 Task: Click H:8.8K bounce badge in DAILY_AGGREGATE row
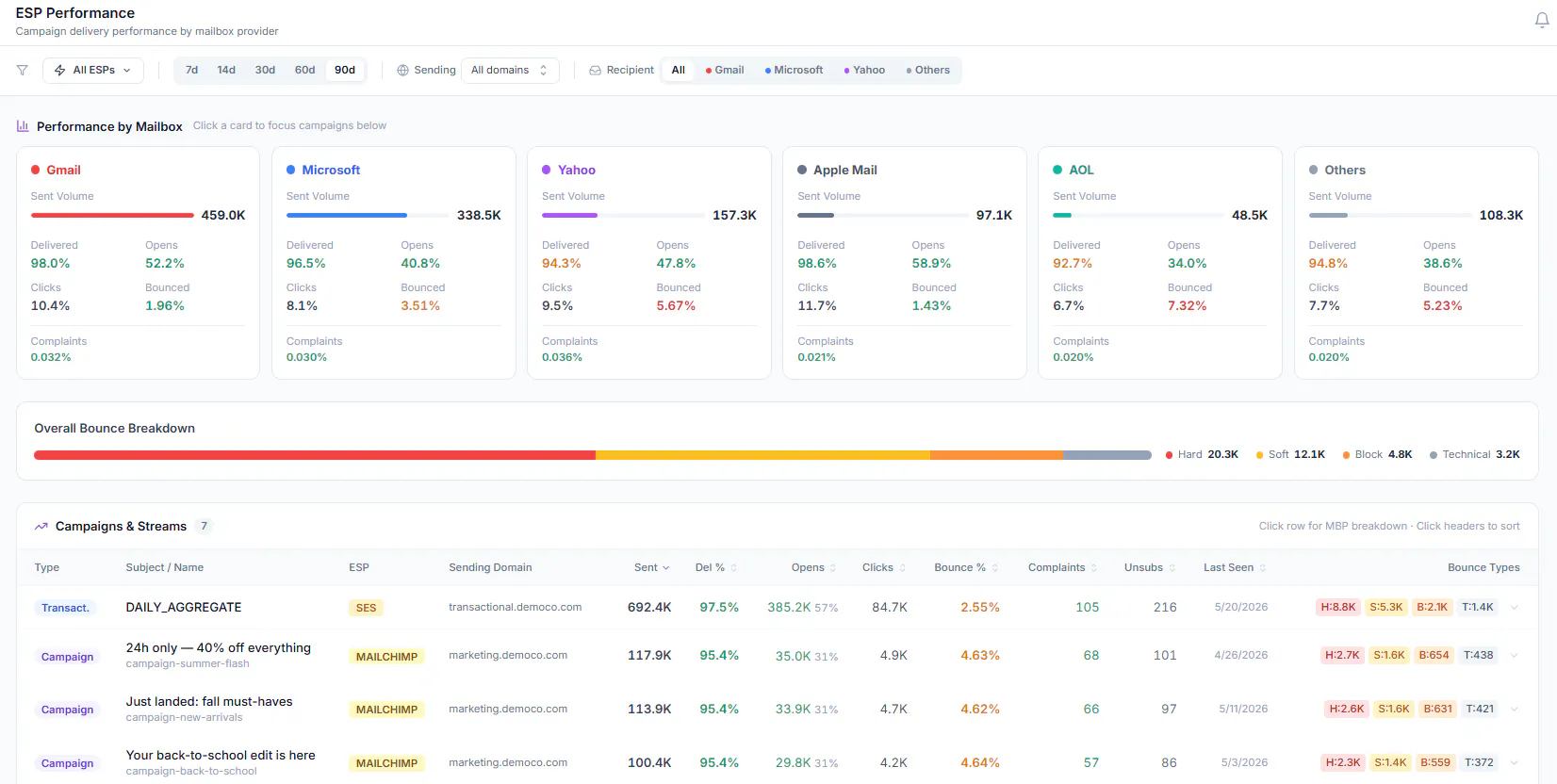click(x=1338, y=608)
